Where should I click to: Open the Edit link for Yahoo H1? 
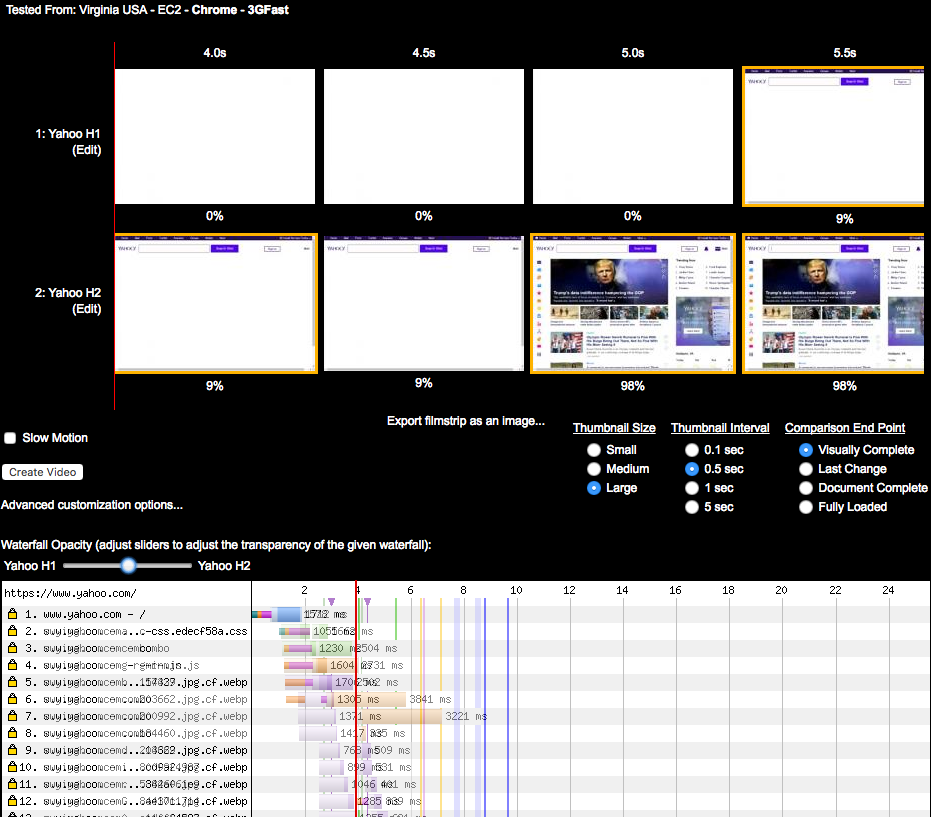86,151
